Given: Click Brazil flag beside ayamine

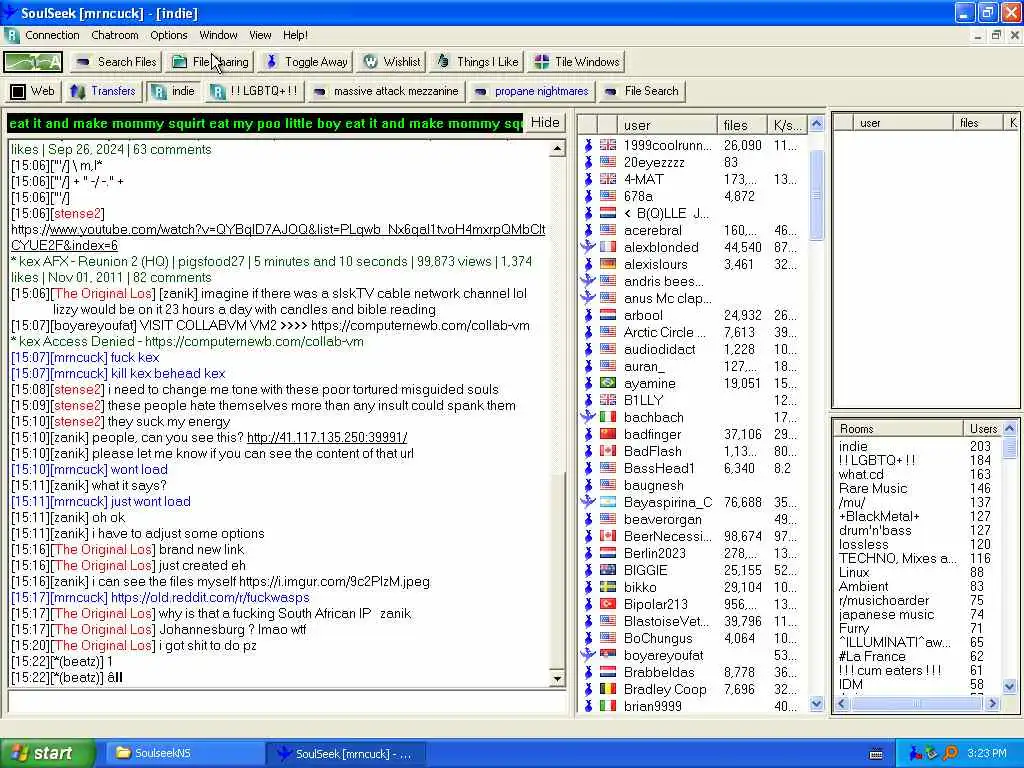Looking at the screenshot, I should [608, 383].
